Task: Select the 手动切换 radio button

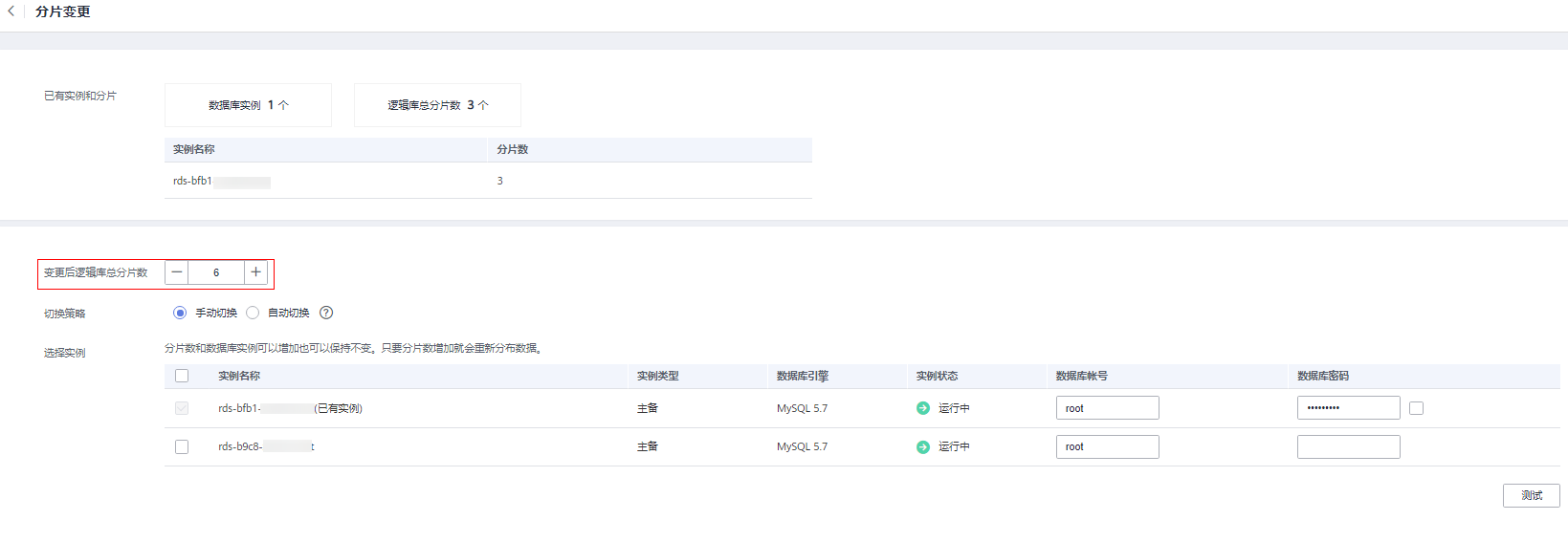Action: pos(180,313)
